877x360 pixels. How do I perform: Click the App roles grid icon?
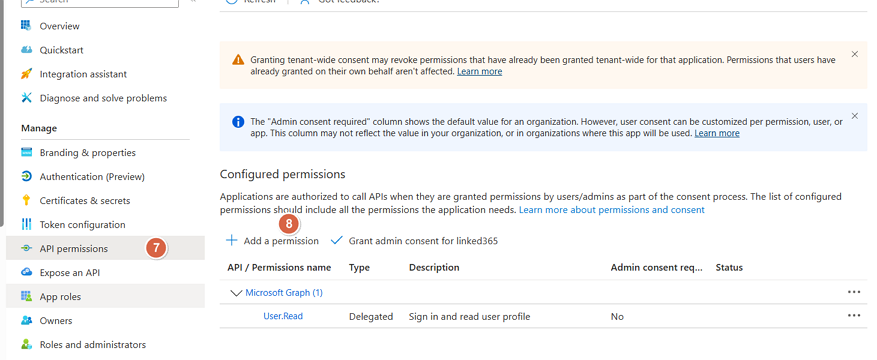pyautogui.click(x=26, y=296)
